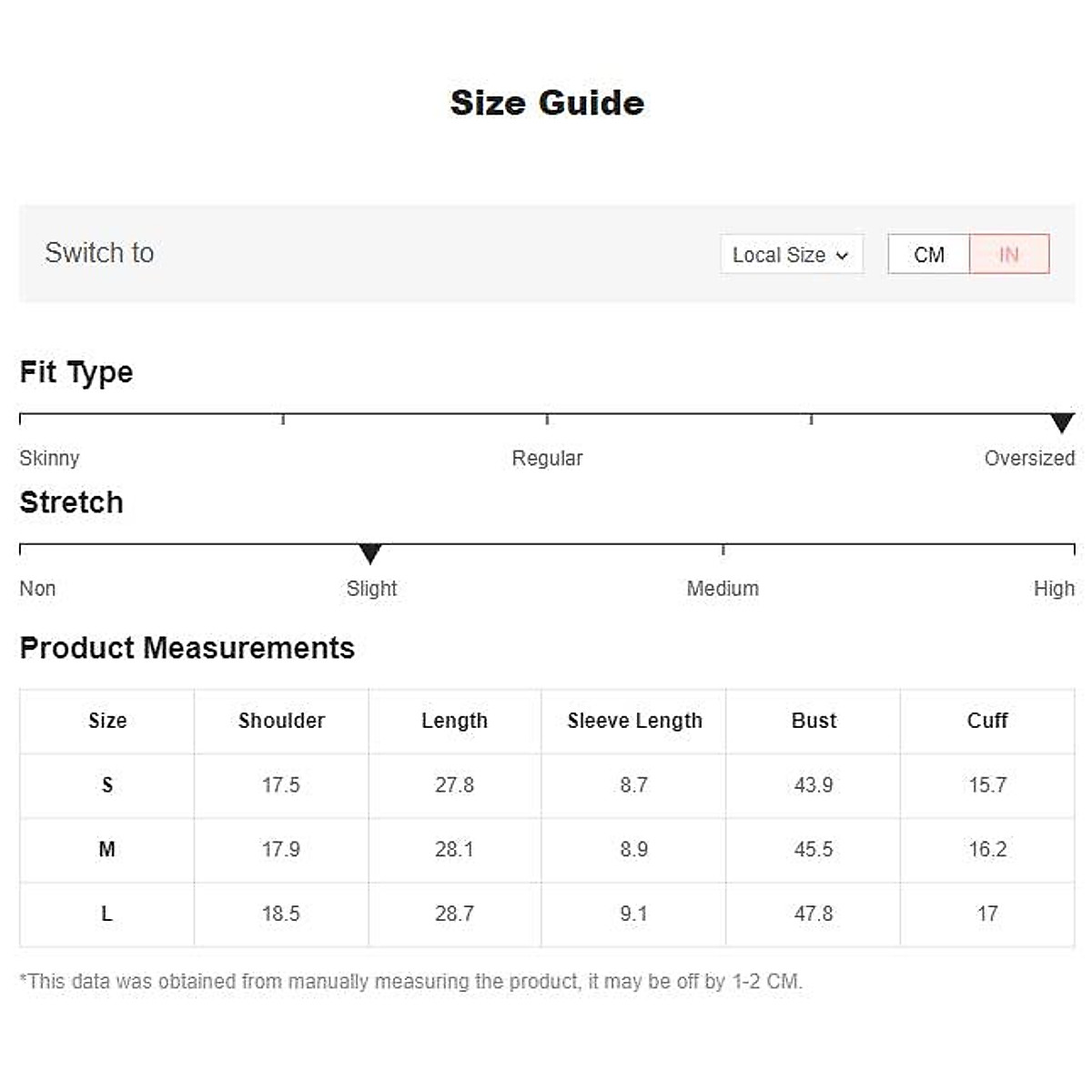The image size is (1092, 1092).
Task: Click the Length column header
Action: 454,721
